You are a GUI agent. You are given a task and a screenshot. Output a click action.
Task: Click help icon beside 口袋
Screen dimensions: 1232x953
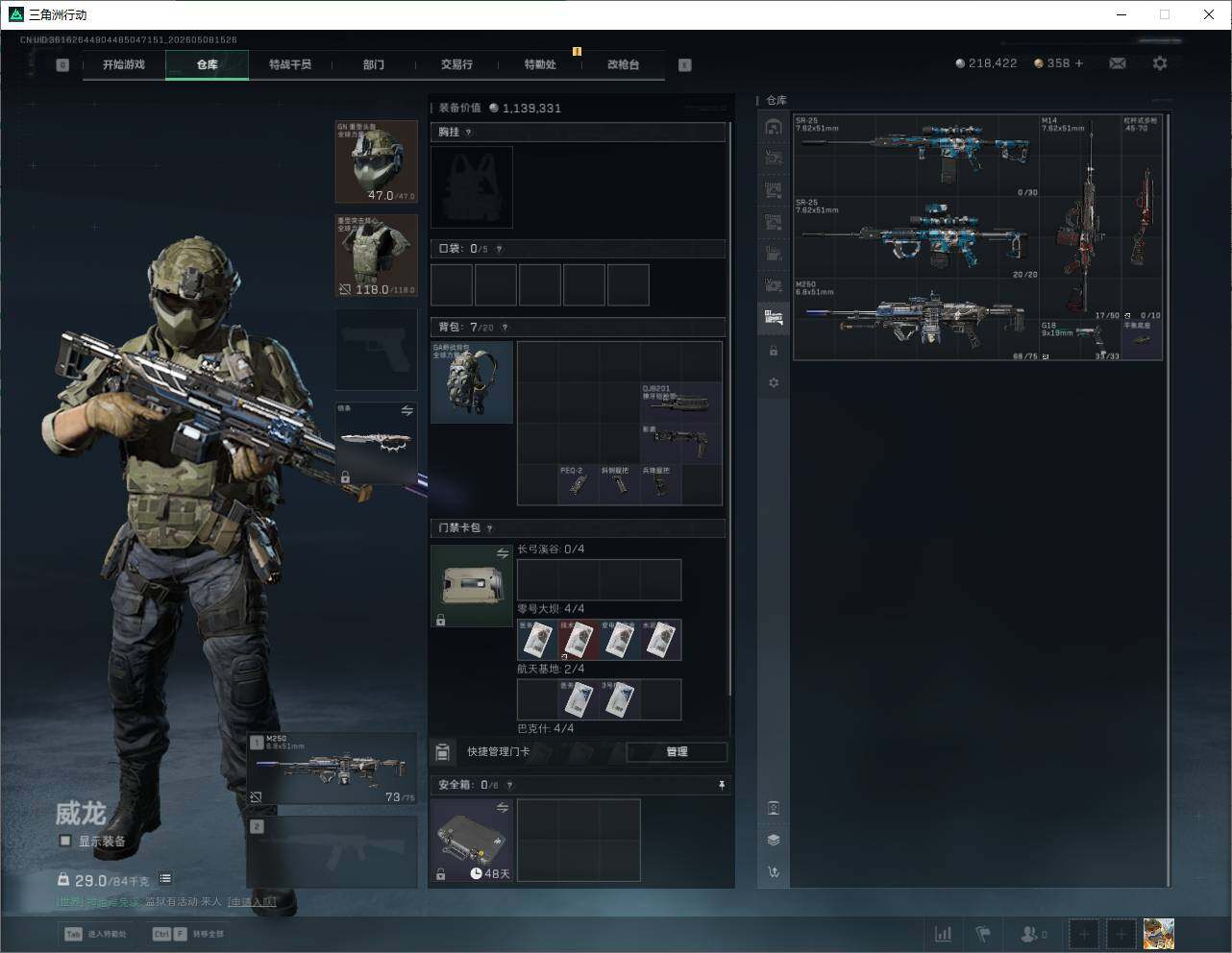[x=499, y=249]
